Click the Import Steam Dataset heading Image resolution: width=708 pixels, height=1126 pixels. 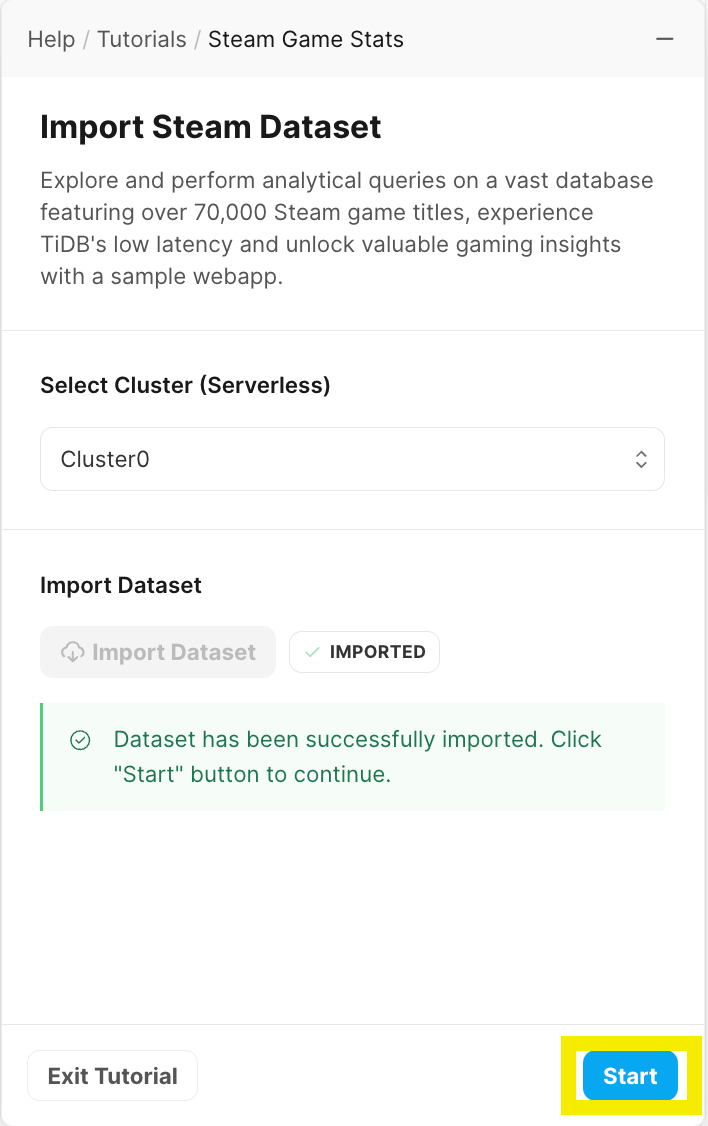[210, 127]
